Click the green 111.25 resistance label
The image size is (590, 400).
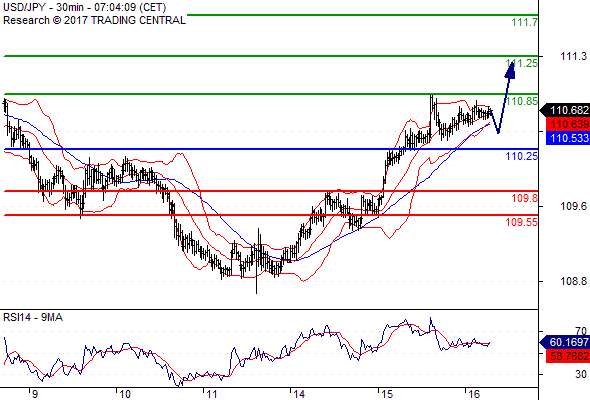click(x=522, y=63)
